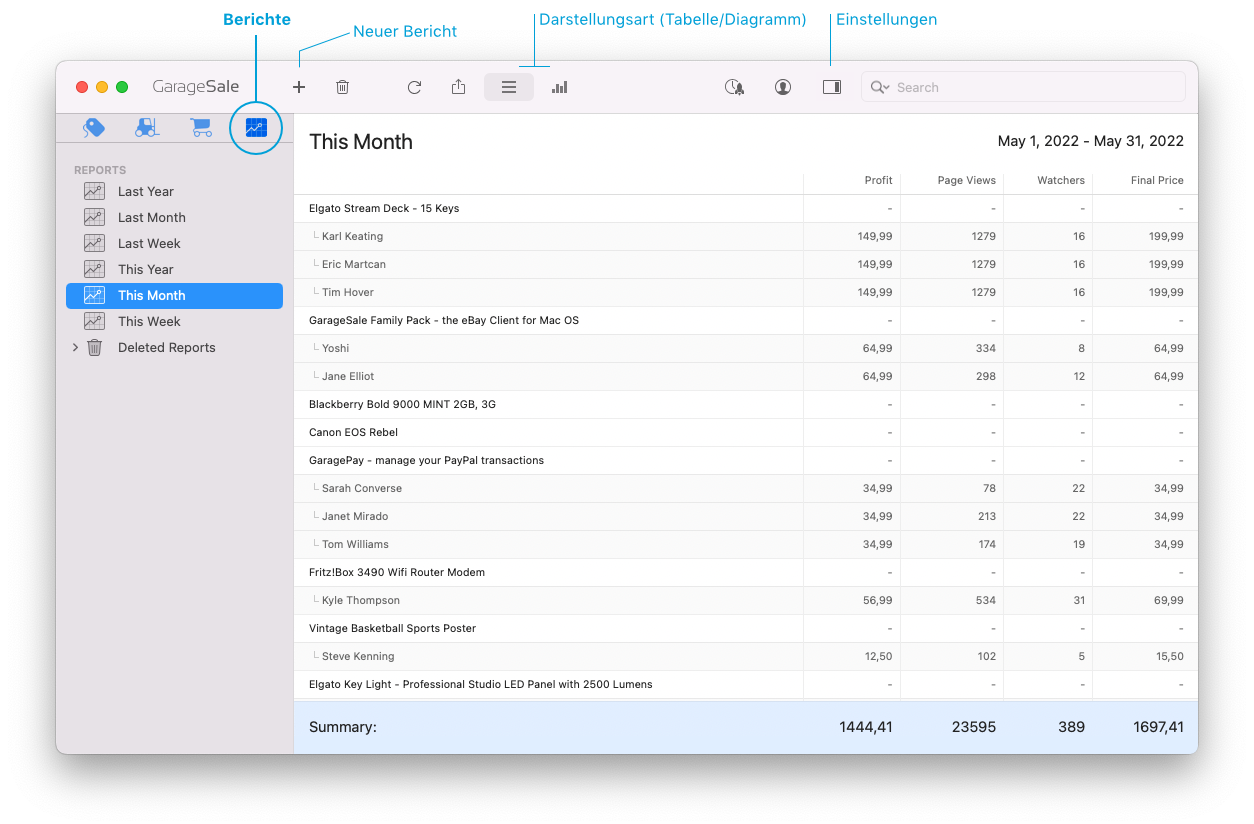Image resolution: width=1254 pixels, height=824 pixels.
Task: Open the share export icon
Action: [458, 87]
